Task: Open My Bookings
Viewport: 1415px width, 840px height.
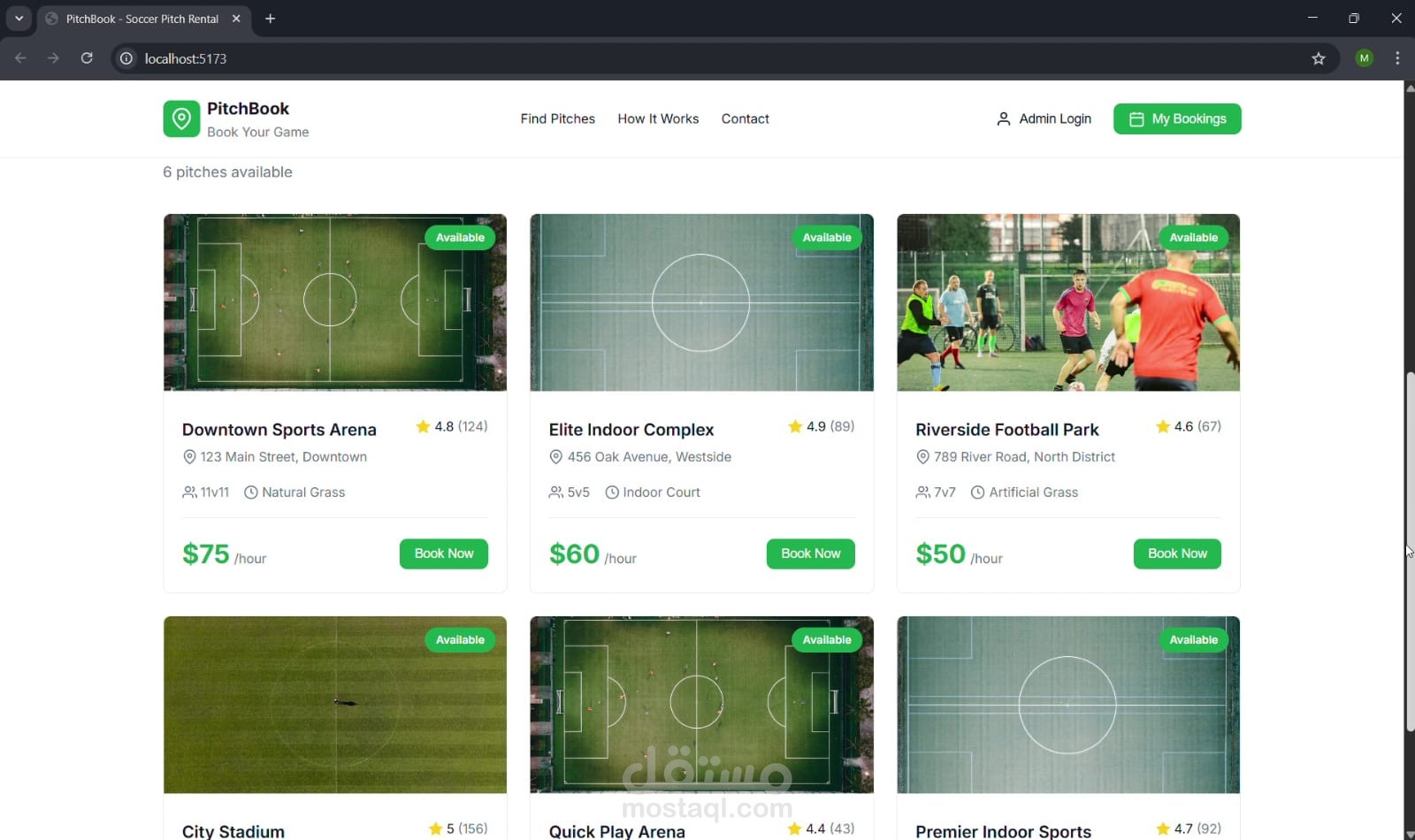Action: (1177, 118)
